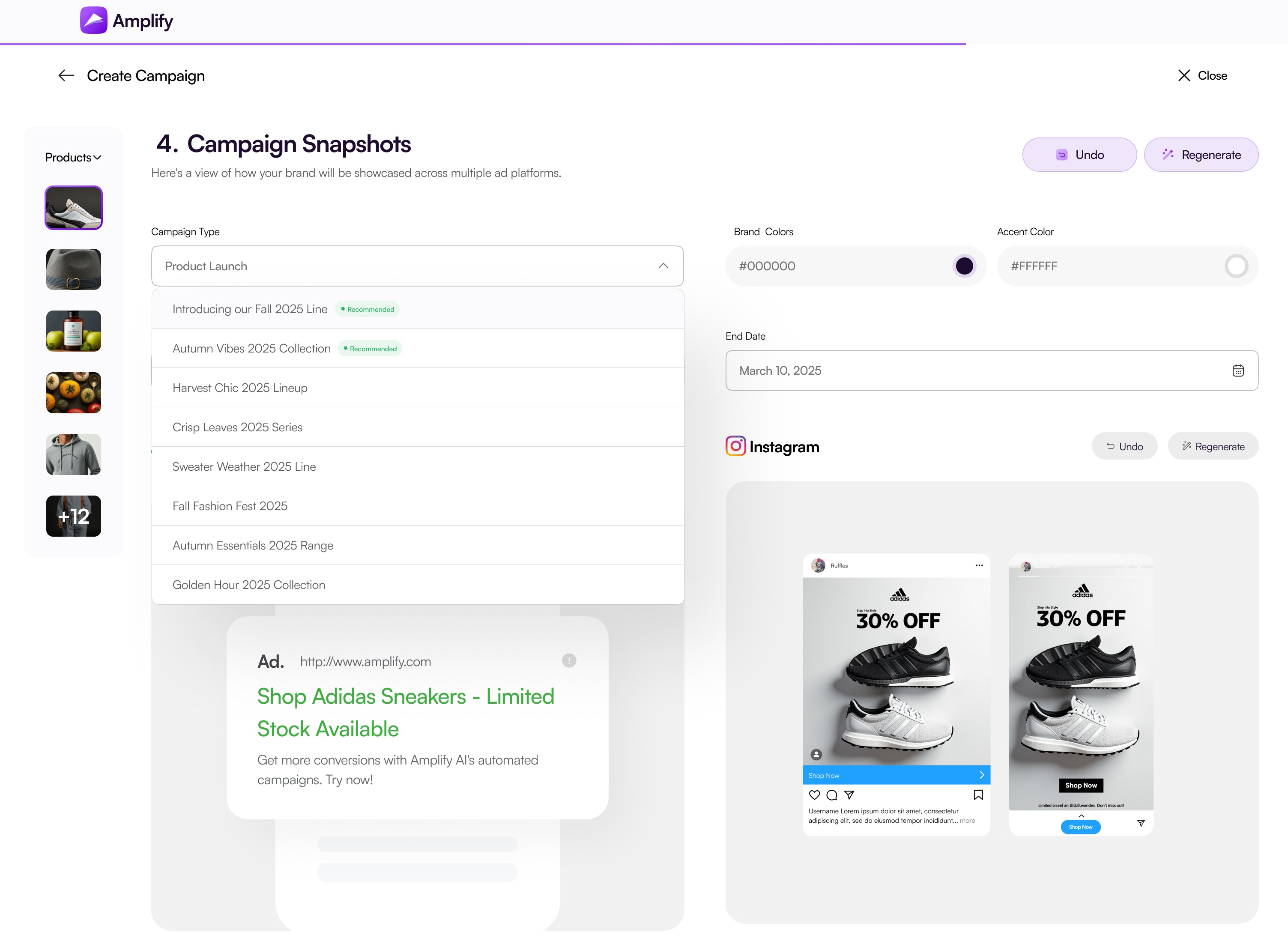
Task: Click the Instagram logo above the previews
Action: 735,446
